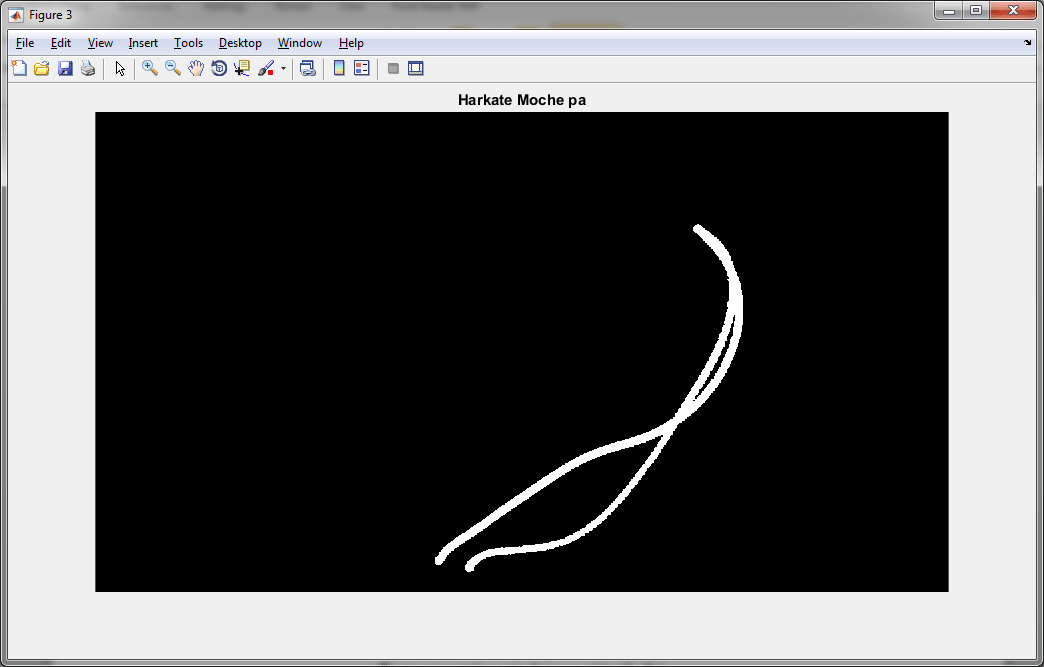Open the Window menu

click(x=300, y=43)
